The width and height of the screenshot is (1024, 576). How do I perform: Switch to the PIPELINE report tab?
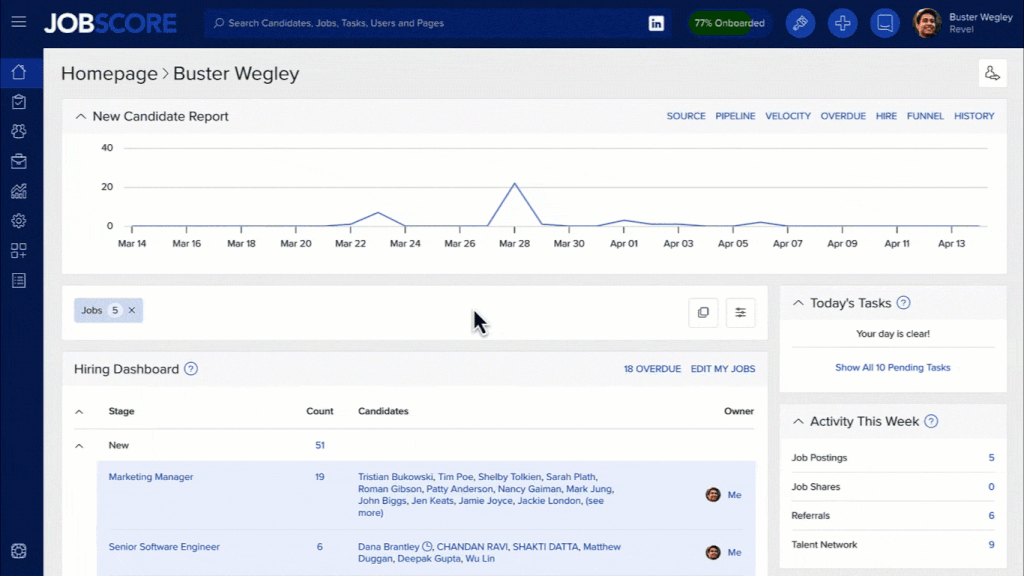(x=735, y=116)
